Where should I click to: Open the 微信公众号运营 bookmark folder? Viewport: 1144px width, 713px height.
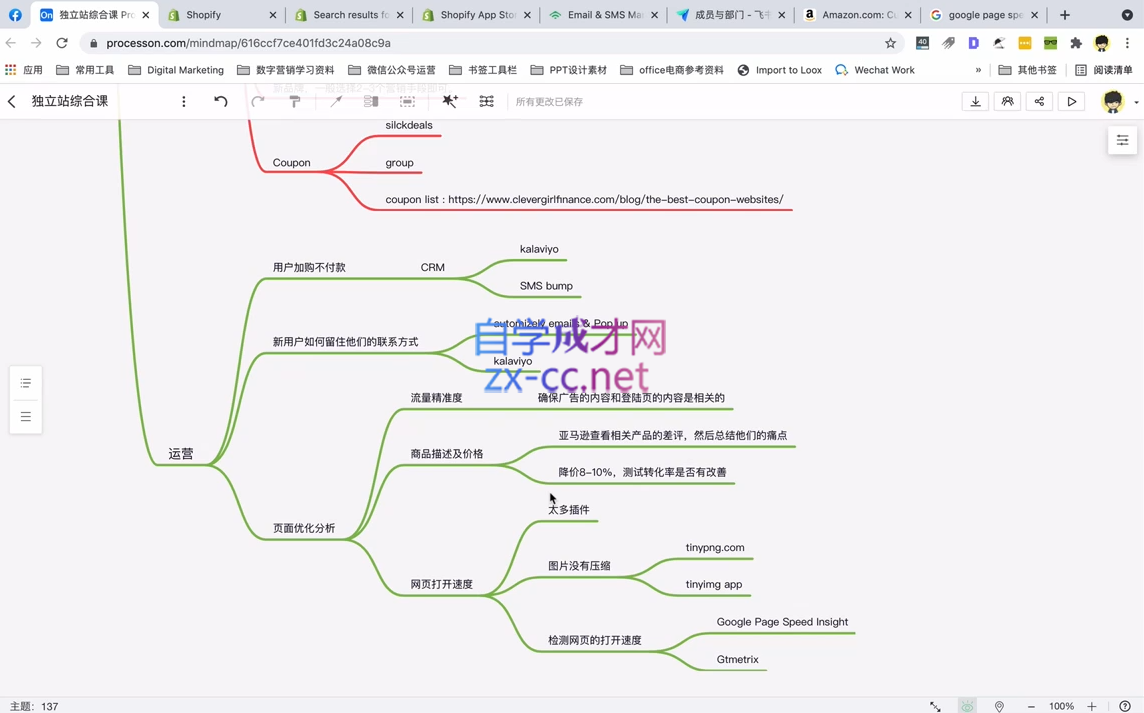[392, 70]
